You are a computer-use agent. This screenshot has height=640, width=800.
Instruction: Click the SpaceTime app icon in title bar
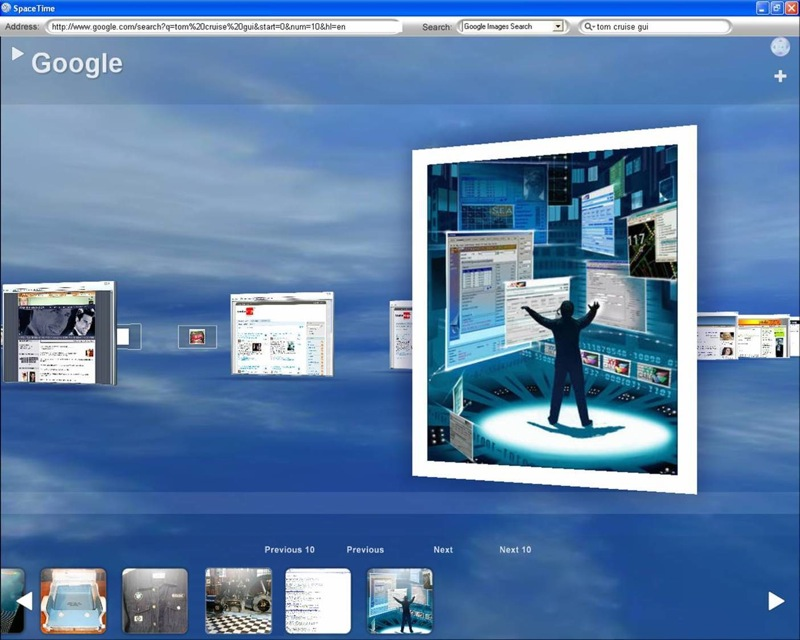pos(6,8)
